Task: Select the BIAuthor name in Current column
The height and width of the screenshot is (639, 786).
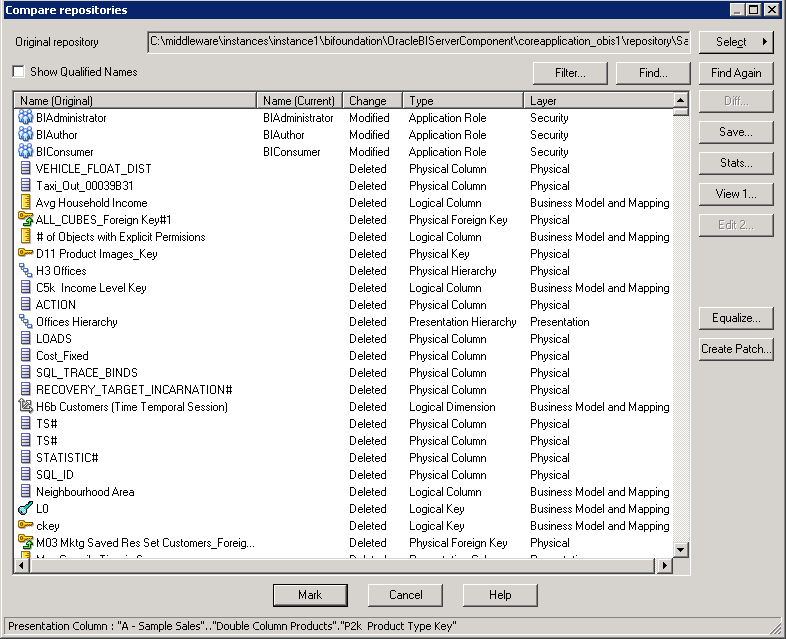Action: coord(284,135)
